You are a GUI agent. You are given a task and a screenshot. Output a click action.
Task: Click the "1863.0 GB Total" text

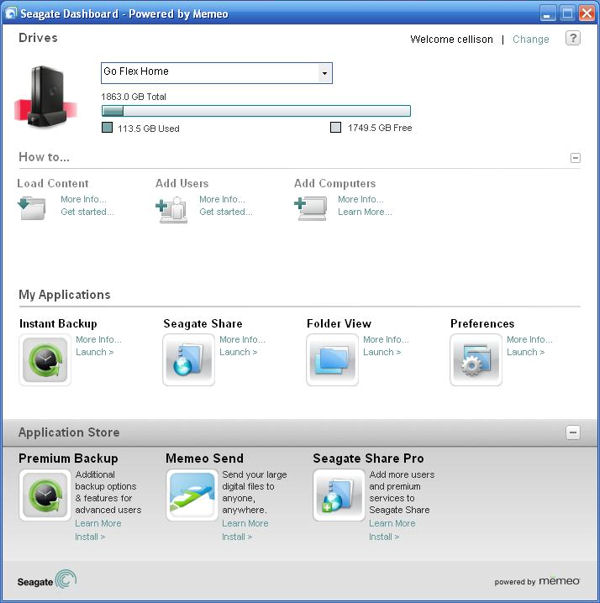(x=133, y=97)
